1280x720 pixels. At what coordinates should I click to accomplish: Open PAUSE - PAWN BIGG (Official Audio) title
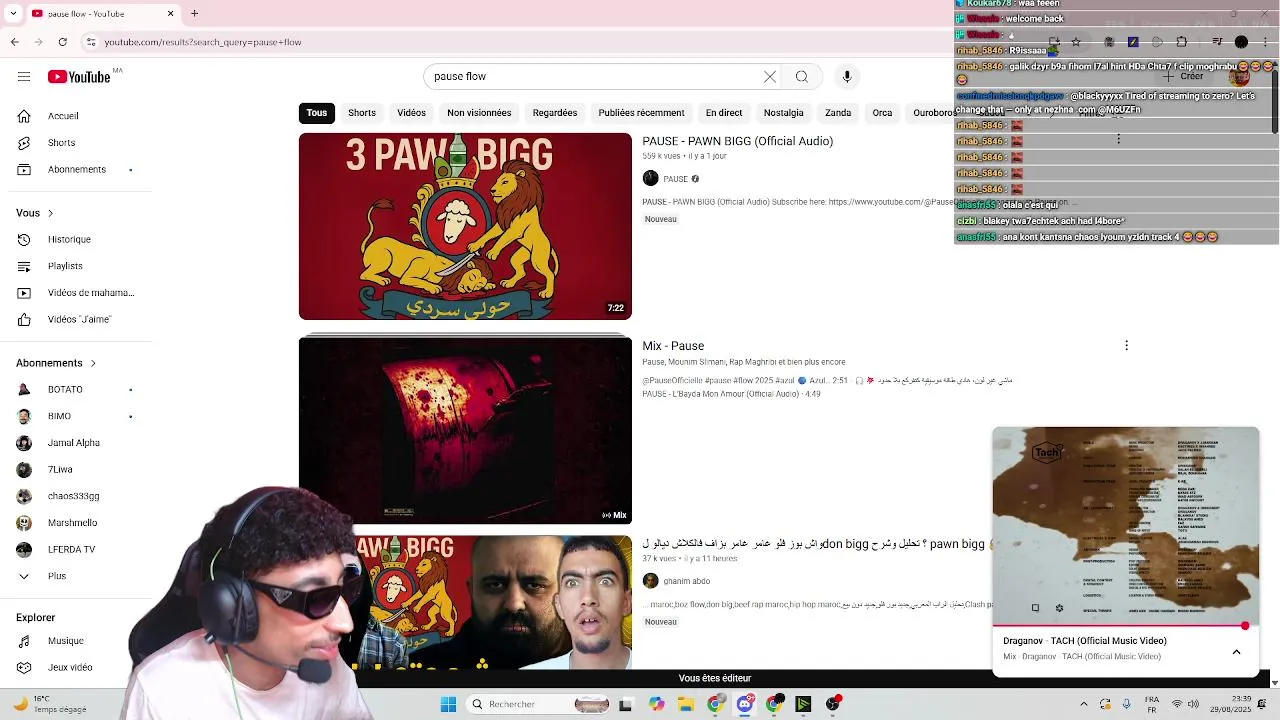coord(737,141)
